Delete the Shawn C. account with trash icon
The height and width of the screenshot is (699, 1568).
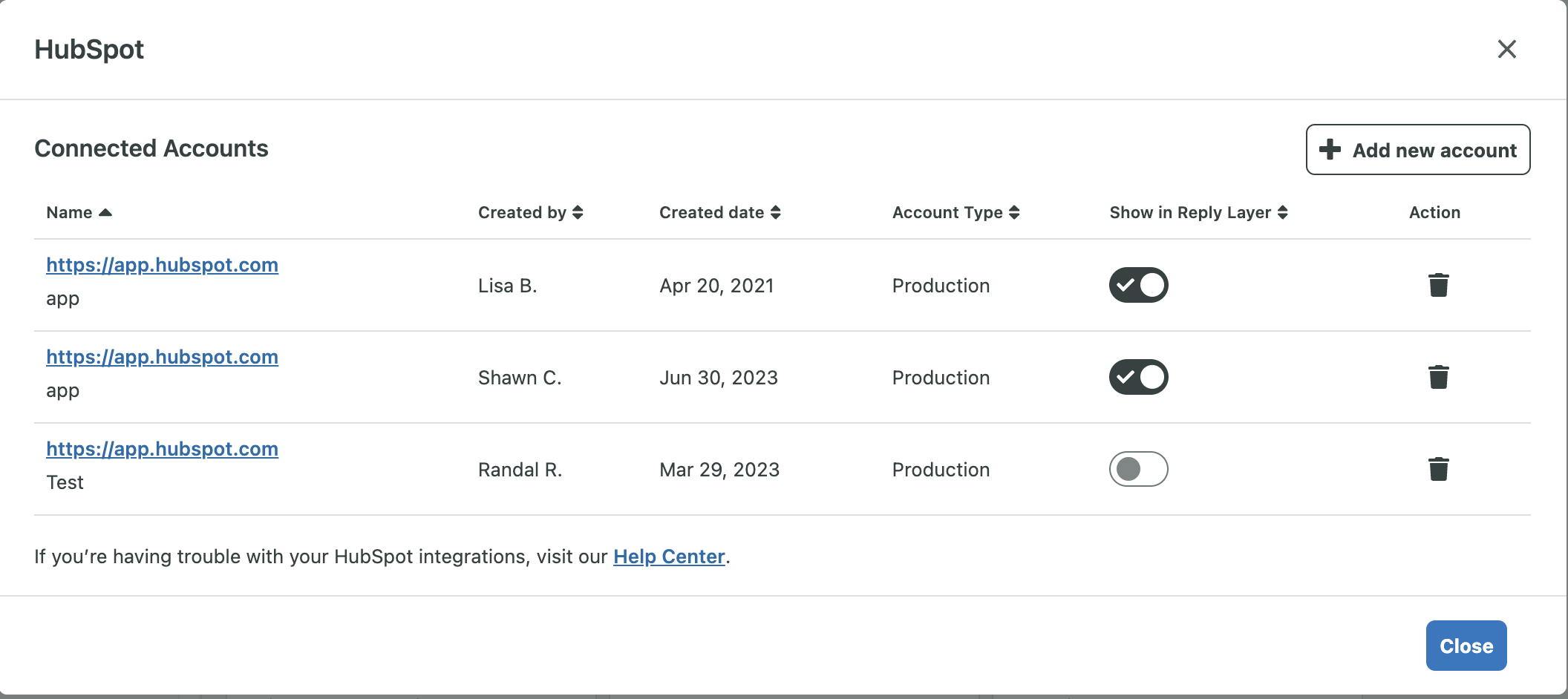[x=1438, y=377]
